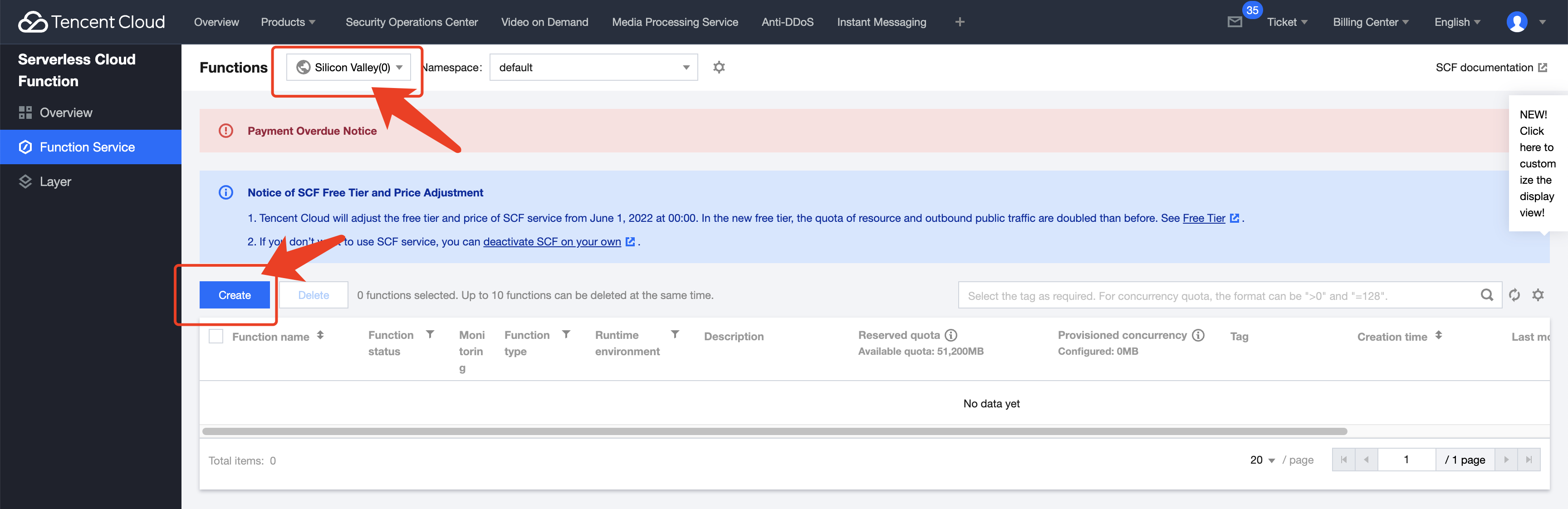
Task: Expand the account menu arrow
Action: [x=1543, y=22]
